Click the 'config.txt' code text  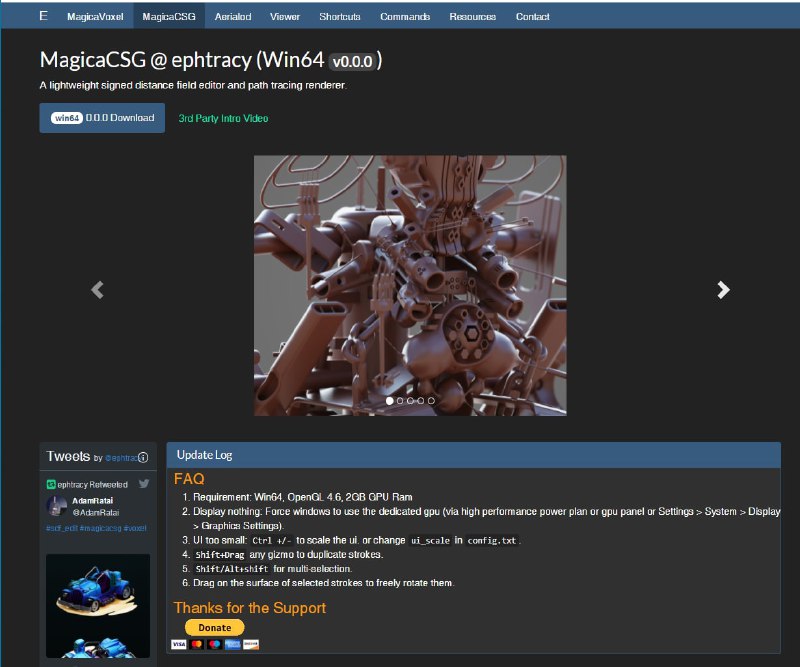[492, 540]
